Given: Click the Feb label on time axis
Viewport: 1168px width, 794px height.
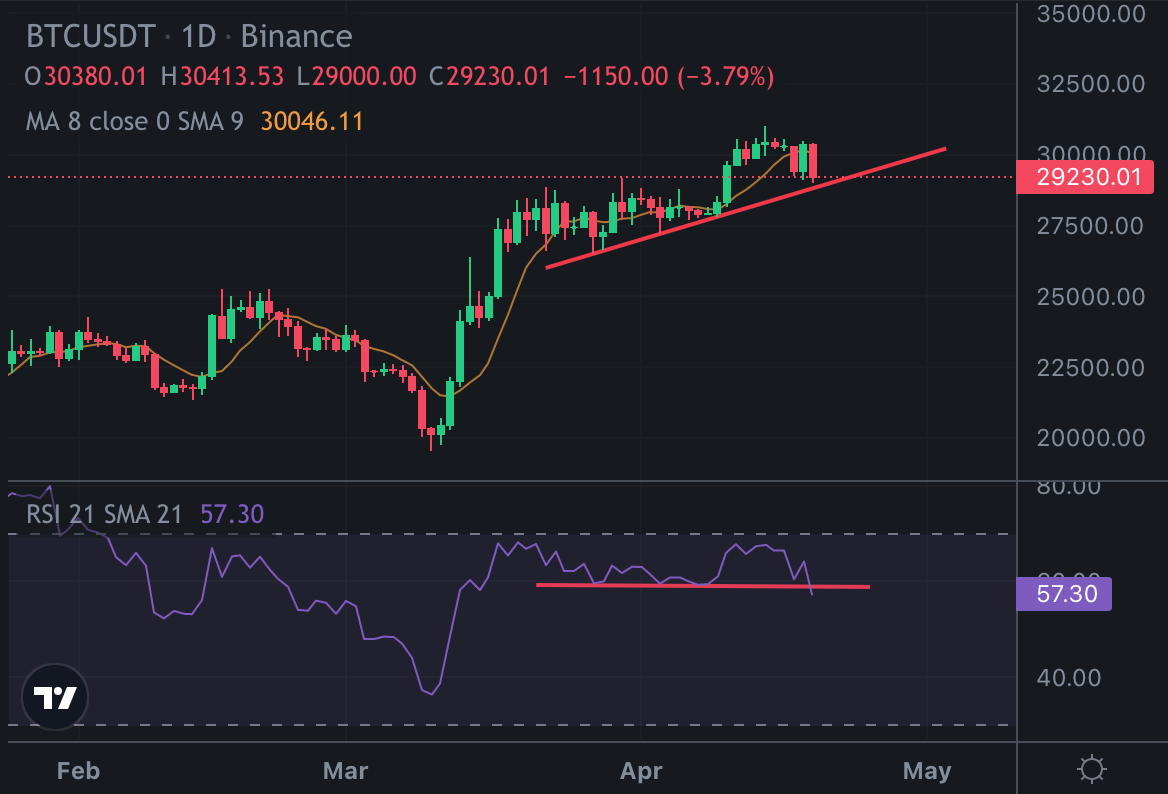Looking at the screenshot, I should (78, 770).
